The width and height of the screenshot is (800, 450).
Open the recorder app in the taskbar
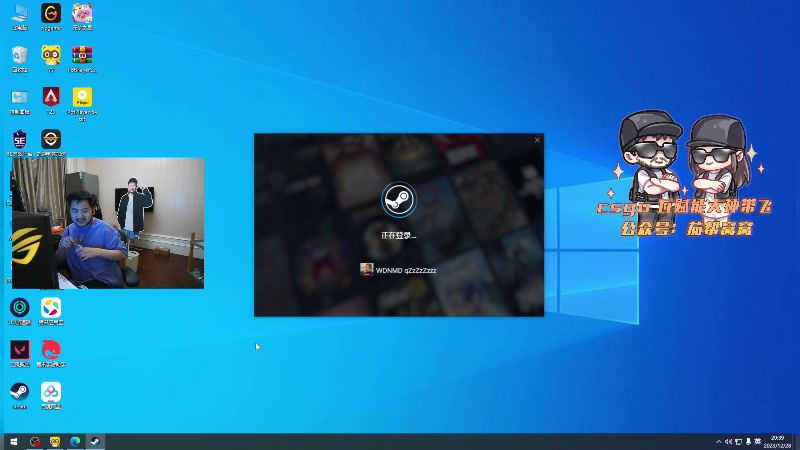[x=35, y=441]
